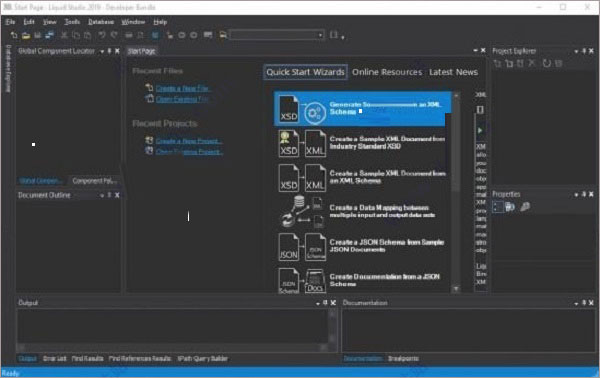Viewport: 600px width, 378px height.
Task: Click the database mapping wizard icon
Action: pos(302,212)
